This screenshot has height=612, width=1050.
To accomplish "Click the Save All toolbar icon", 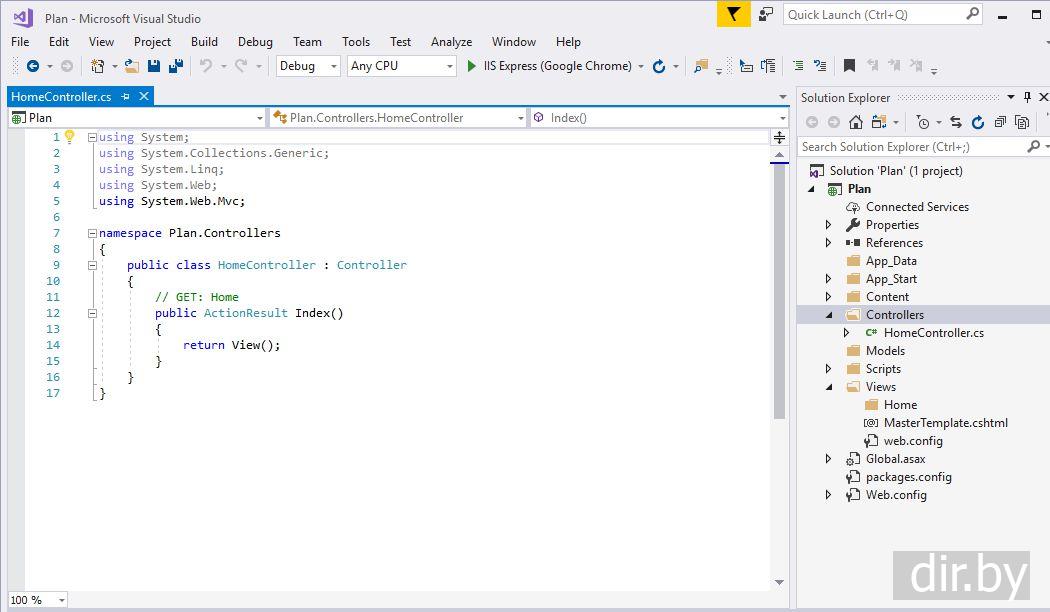I will (x=176, y=66).
